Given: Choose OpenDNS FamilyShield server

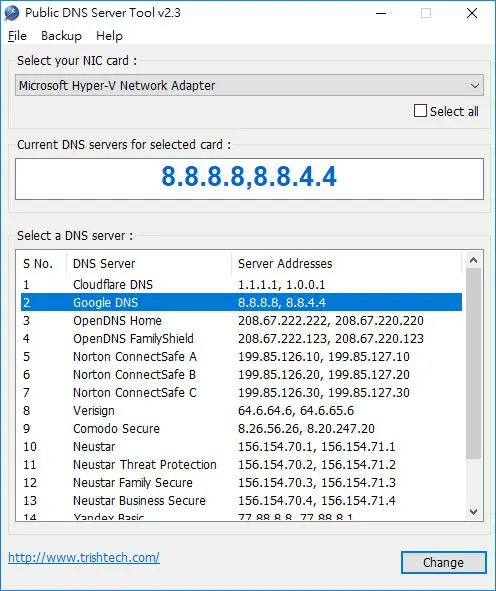Looking at the screenshot, I should click(x=241, y=338).
